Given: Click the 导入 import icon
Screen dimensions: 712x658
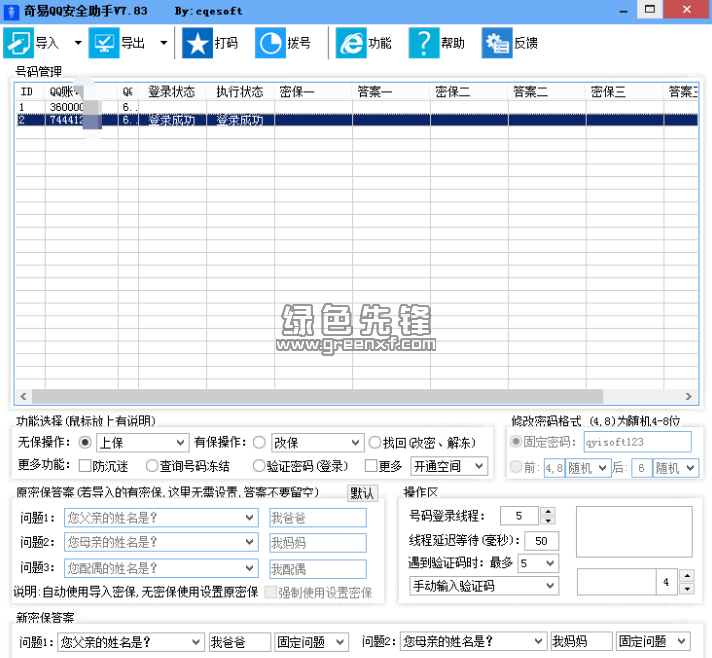Looking at the screenshot, I should click(x=19, y=43).
